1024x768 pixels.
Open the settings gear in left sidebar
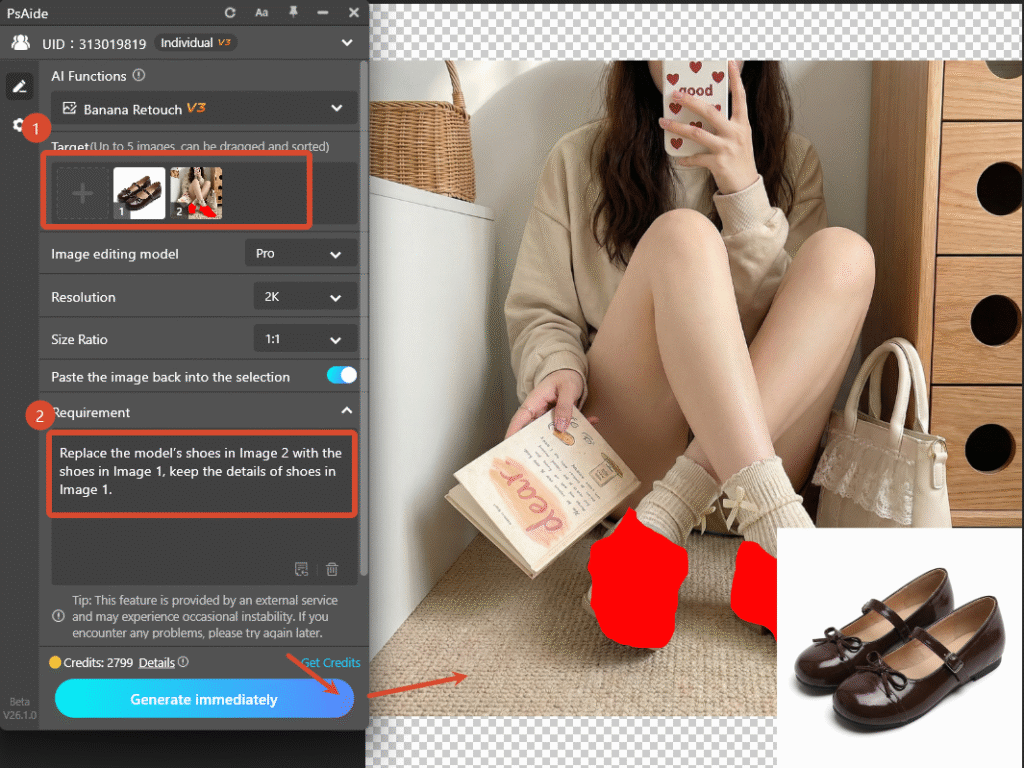[19, 124]
